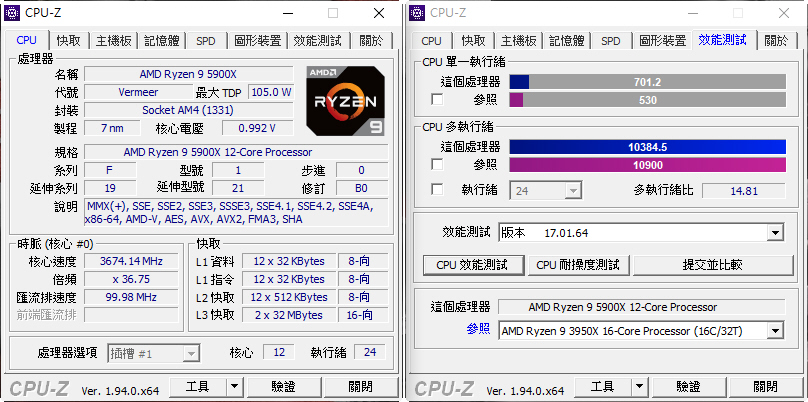Click the 驗證 button in the left window

pos(284,387)
